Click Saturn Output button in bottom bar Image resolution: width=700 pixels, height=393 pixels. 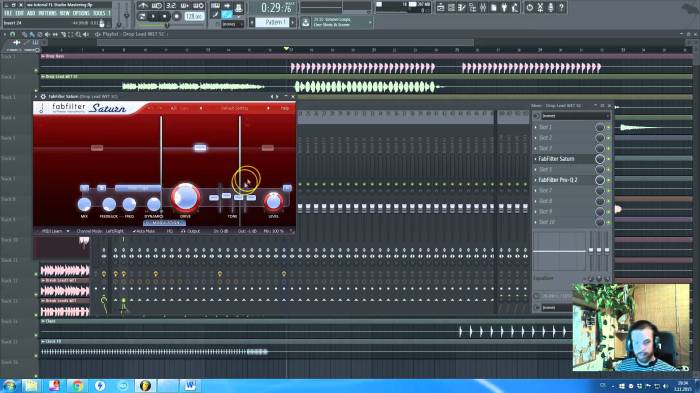click(x=190, y=231)
